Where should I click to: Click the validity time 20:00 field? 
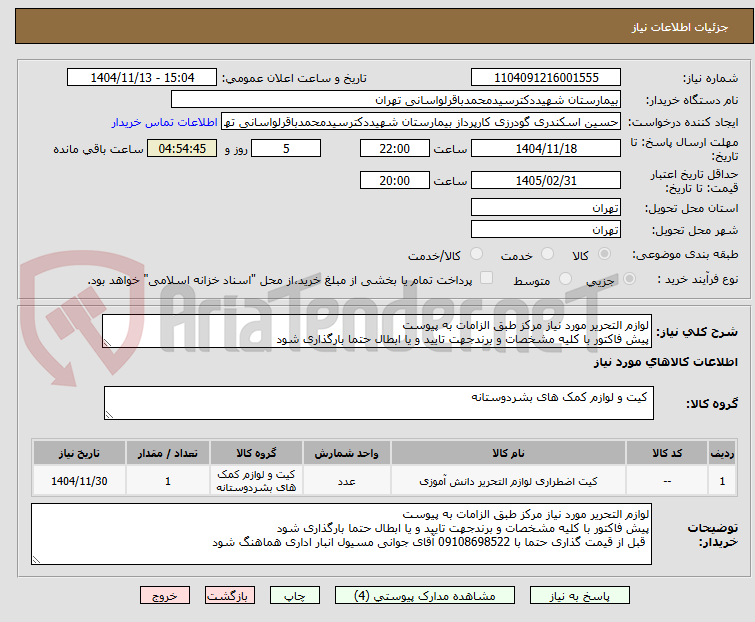[x=394, y=180]
